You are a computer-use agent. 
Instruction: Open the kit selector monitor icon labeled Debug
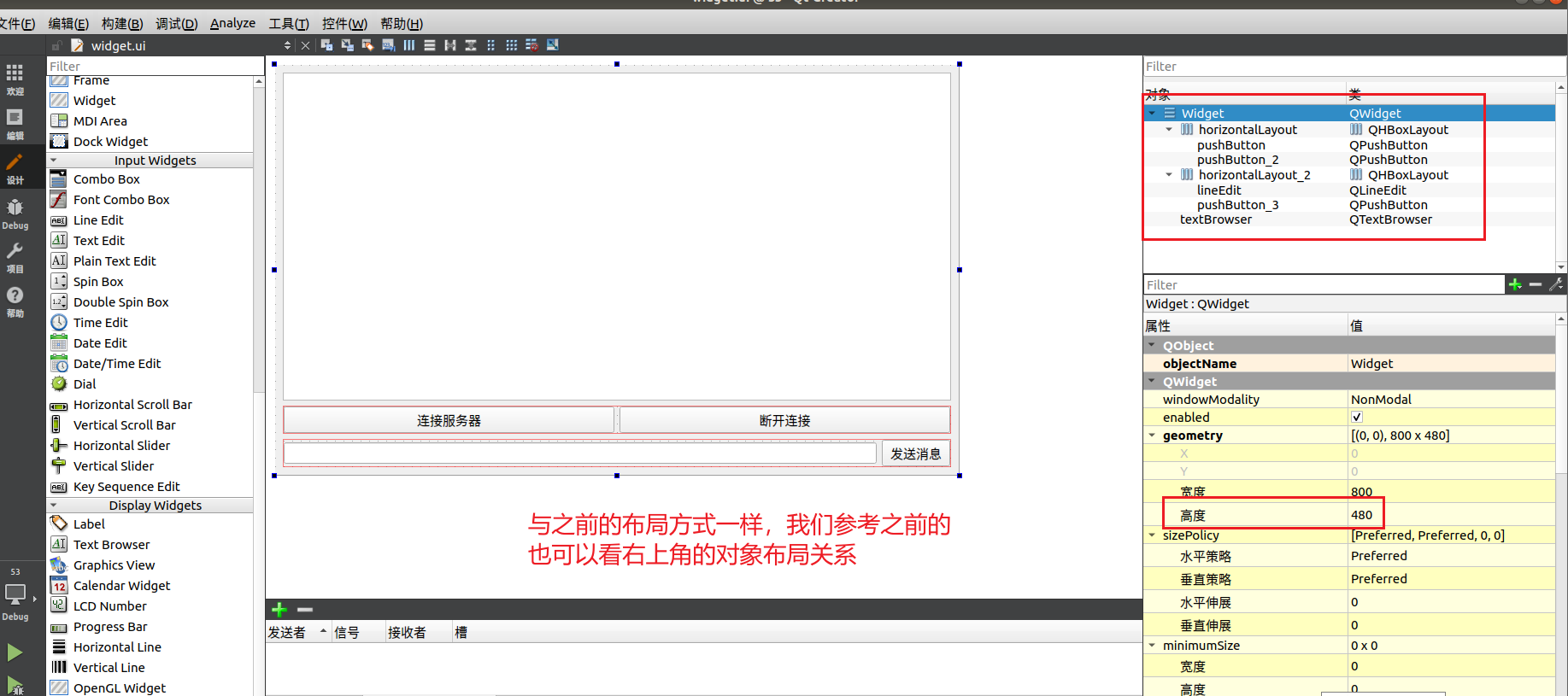(x=15, y=601)
